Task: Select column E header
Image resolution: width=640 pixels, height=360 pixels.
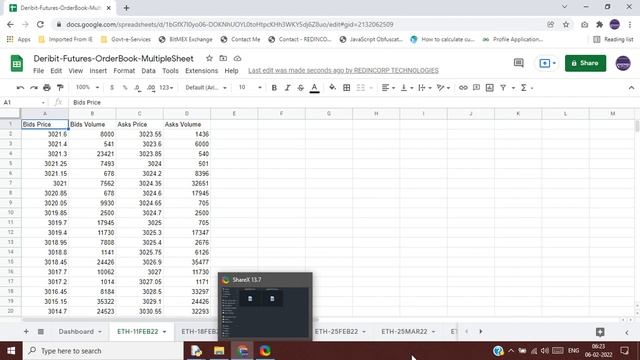Action: (x=234, y=113)
